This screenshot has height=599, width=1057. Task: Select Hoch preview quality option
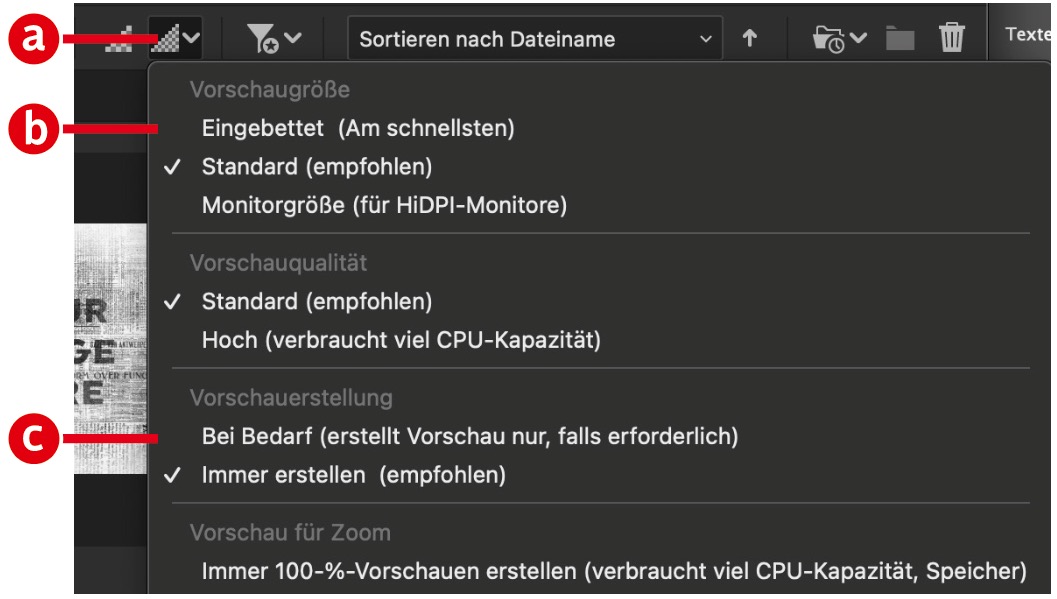tap(400, 340)
